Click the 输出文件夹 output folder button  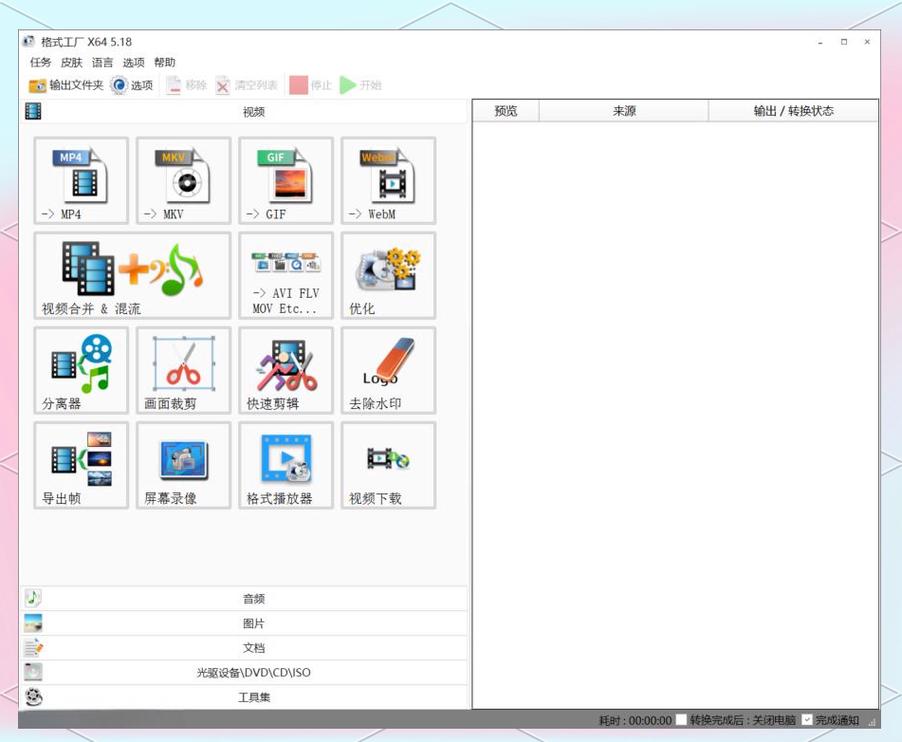(x=66, y=86)
